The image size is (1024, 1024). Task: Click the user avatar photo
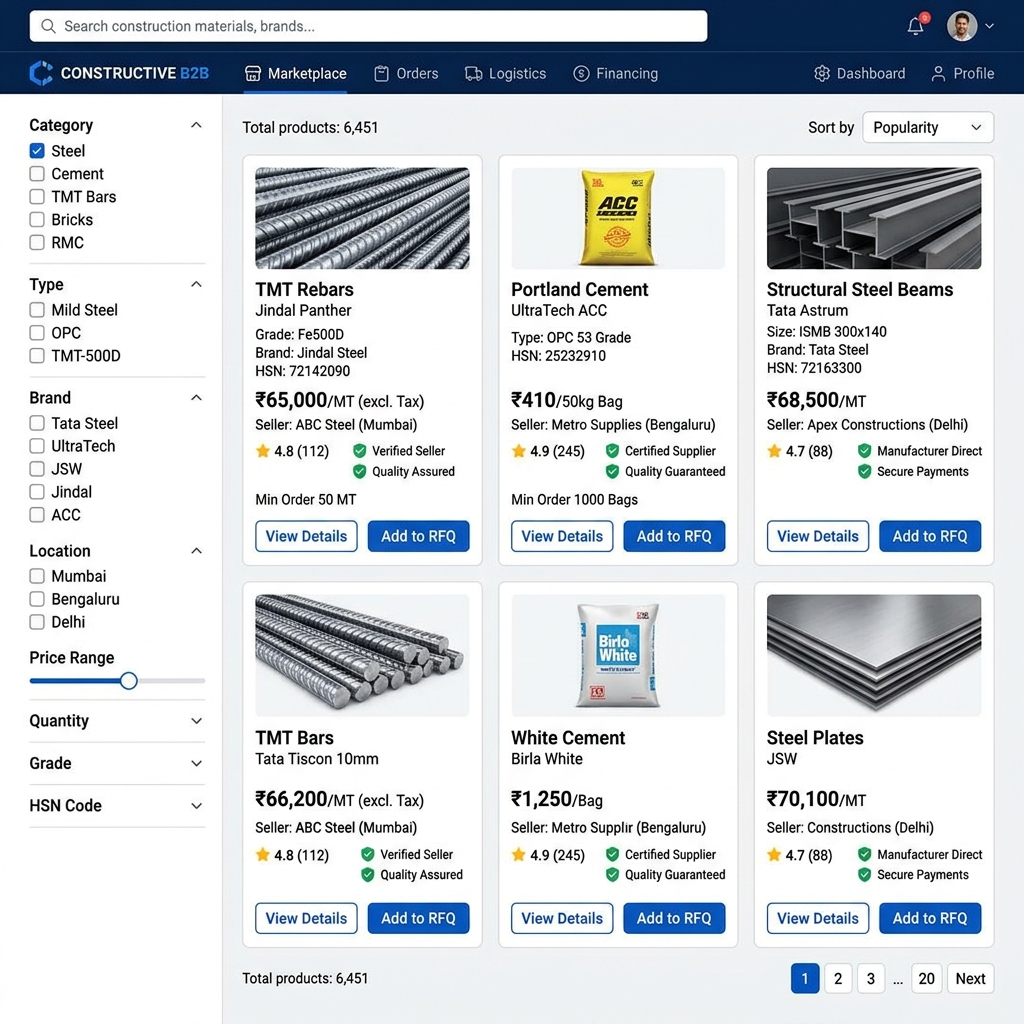pos(962,26)
